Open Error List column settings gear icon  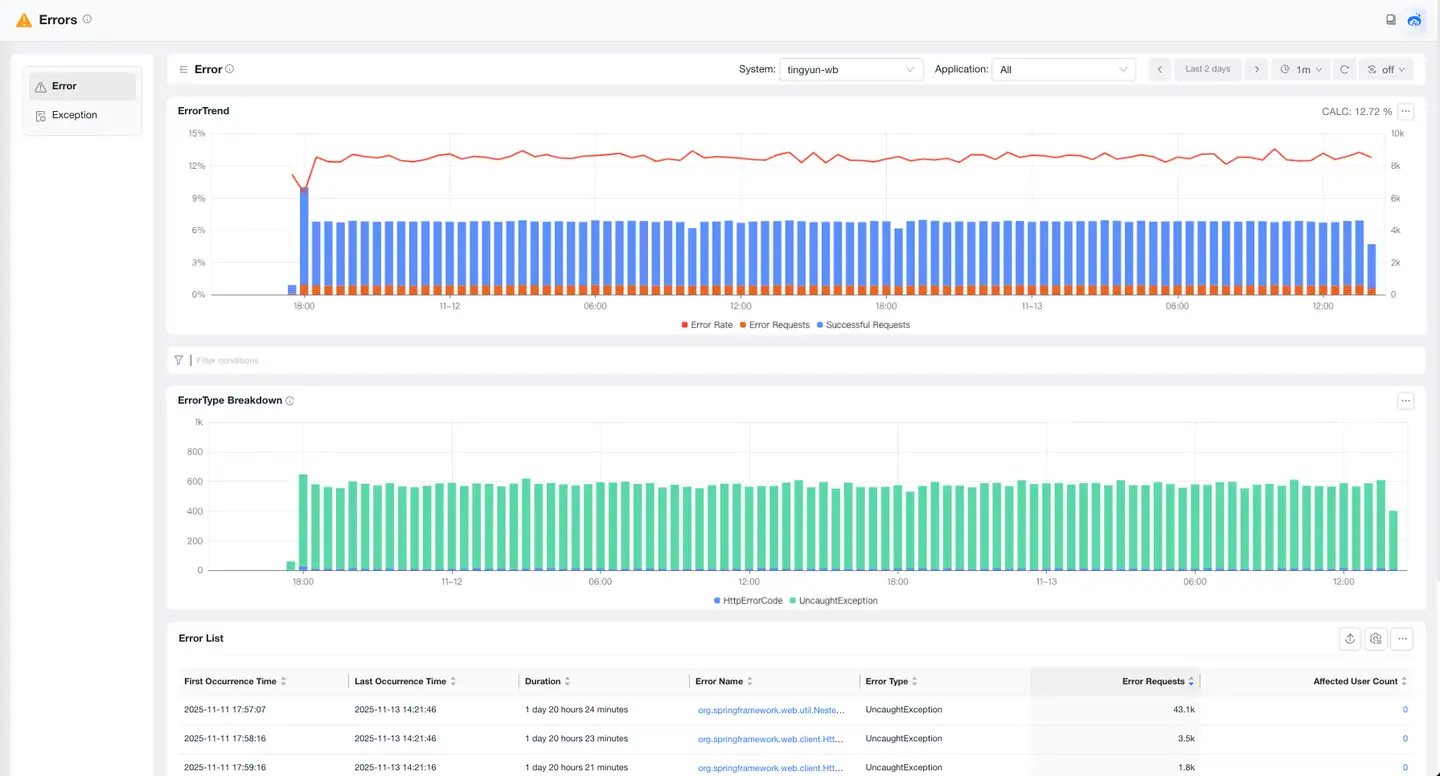[x=1376, y=639]
